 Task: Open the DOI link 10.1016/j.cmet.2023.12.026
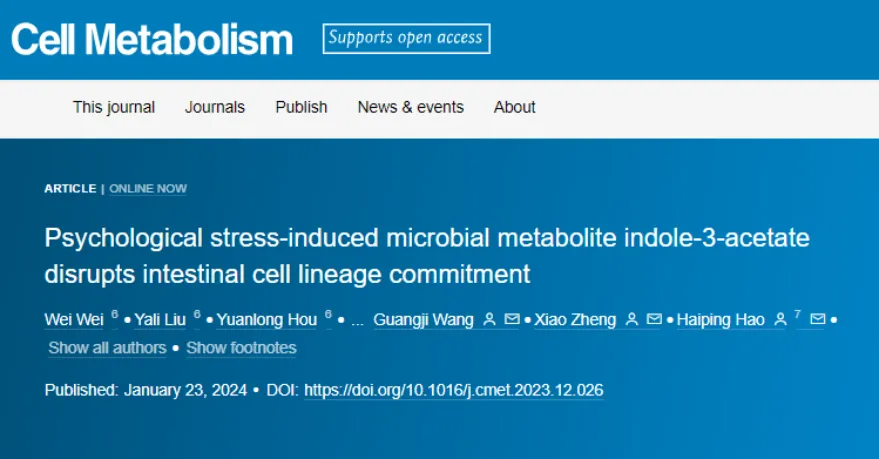[x=454, y=390]
